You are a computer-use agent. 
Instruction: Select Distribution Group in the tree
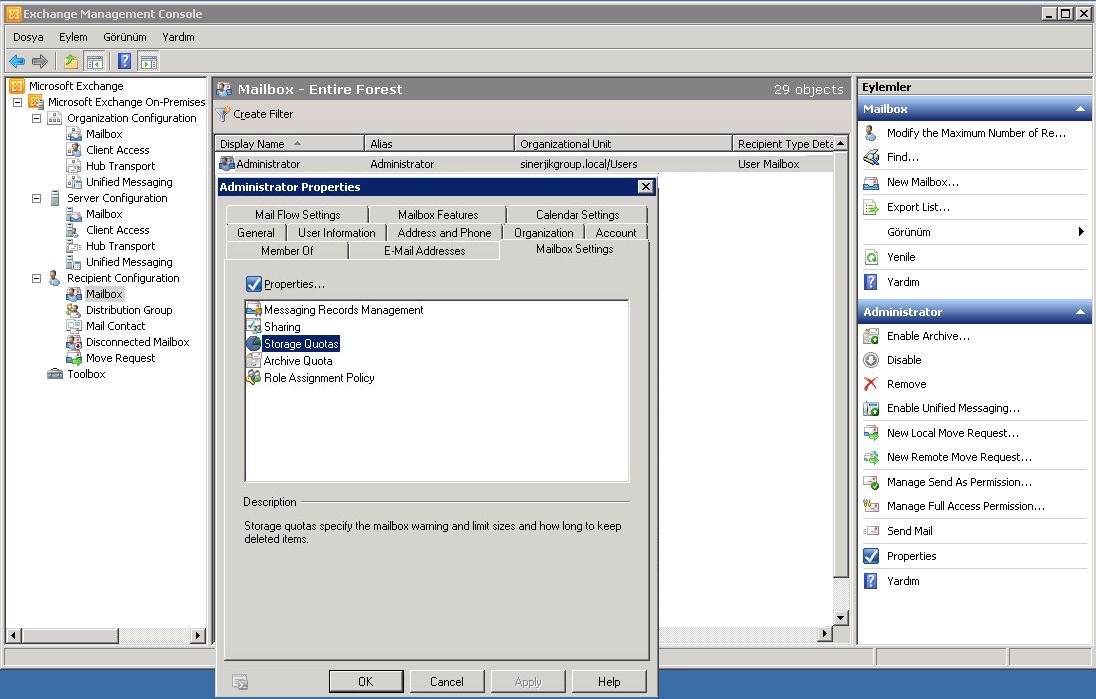(x=129, y=310)
